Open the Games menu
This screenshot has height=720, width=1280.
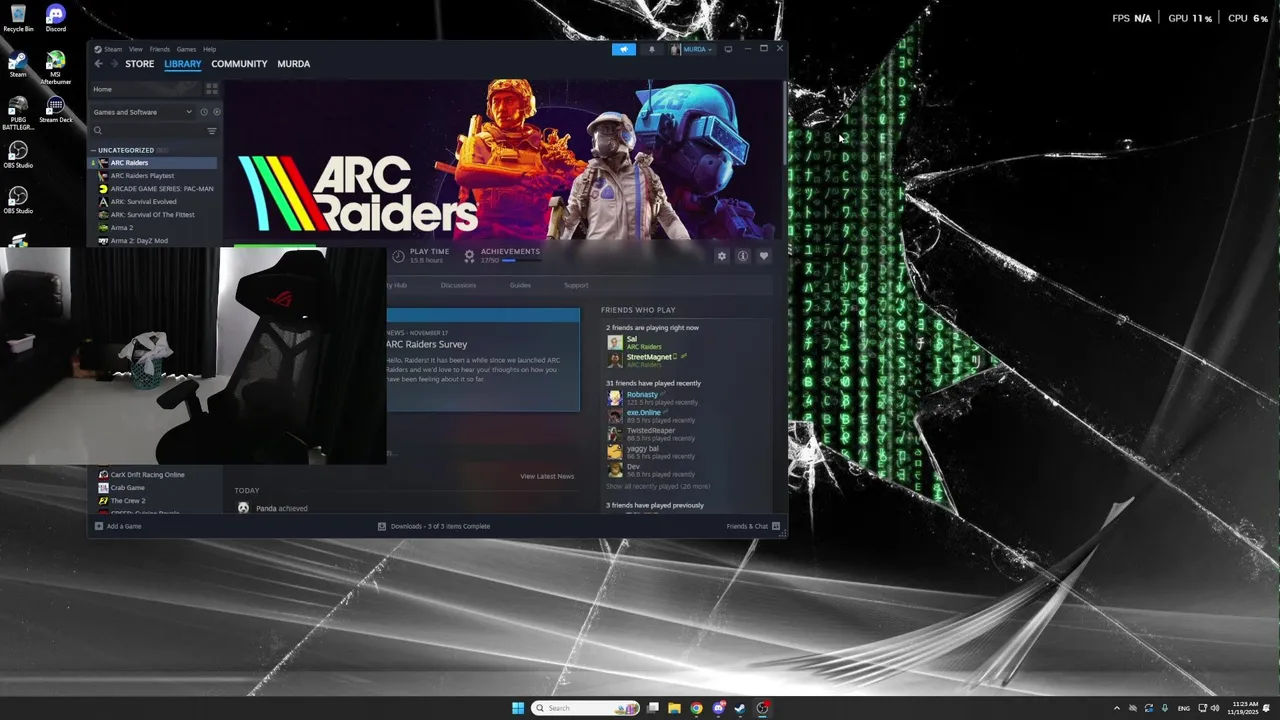point(186,49)
